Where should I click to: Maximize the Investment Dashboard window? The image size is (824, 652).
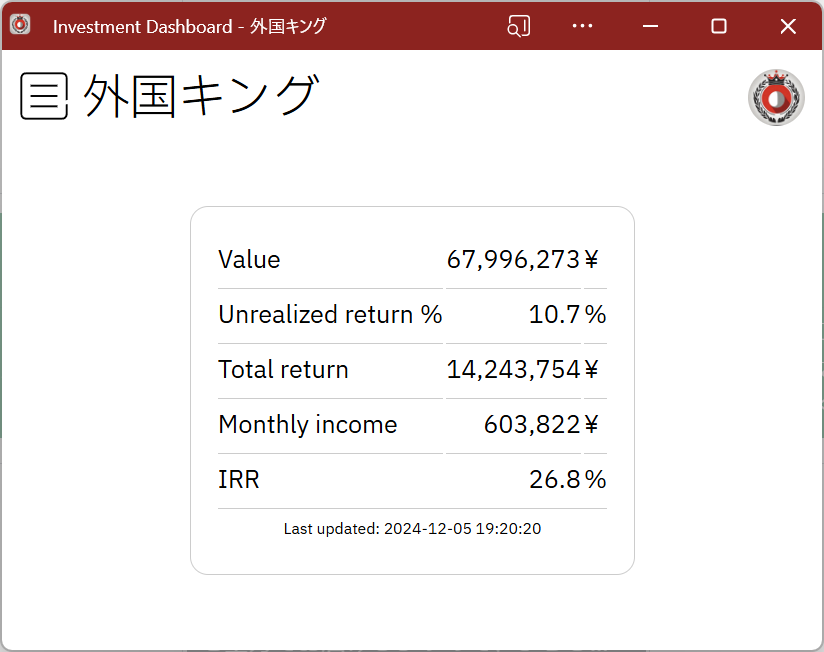(x=718, y=26)
